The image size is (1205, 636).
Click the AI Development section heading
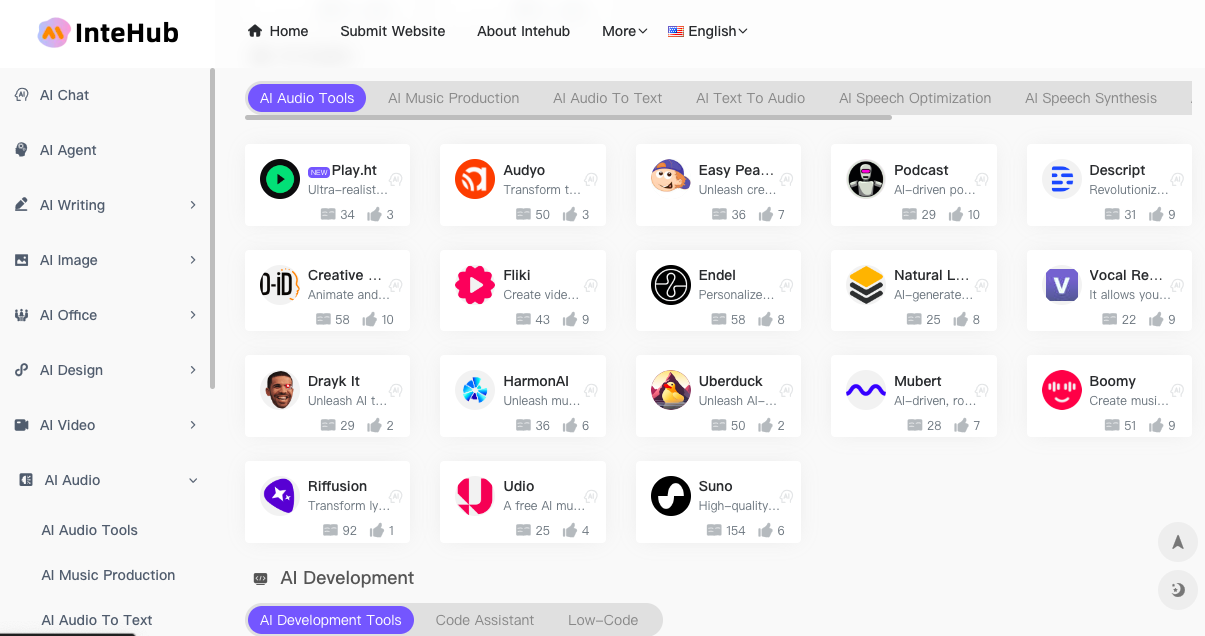tap(347, 578)
